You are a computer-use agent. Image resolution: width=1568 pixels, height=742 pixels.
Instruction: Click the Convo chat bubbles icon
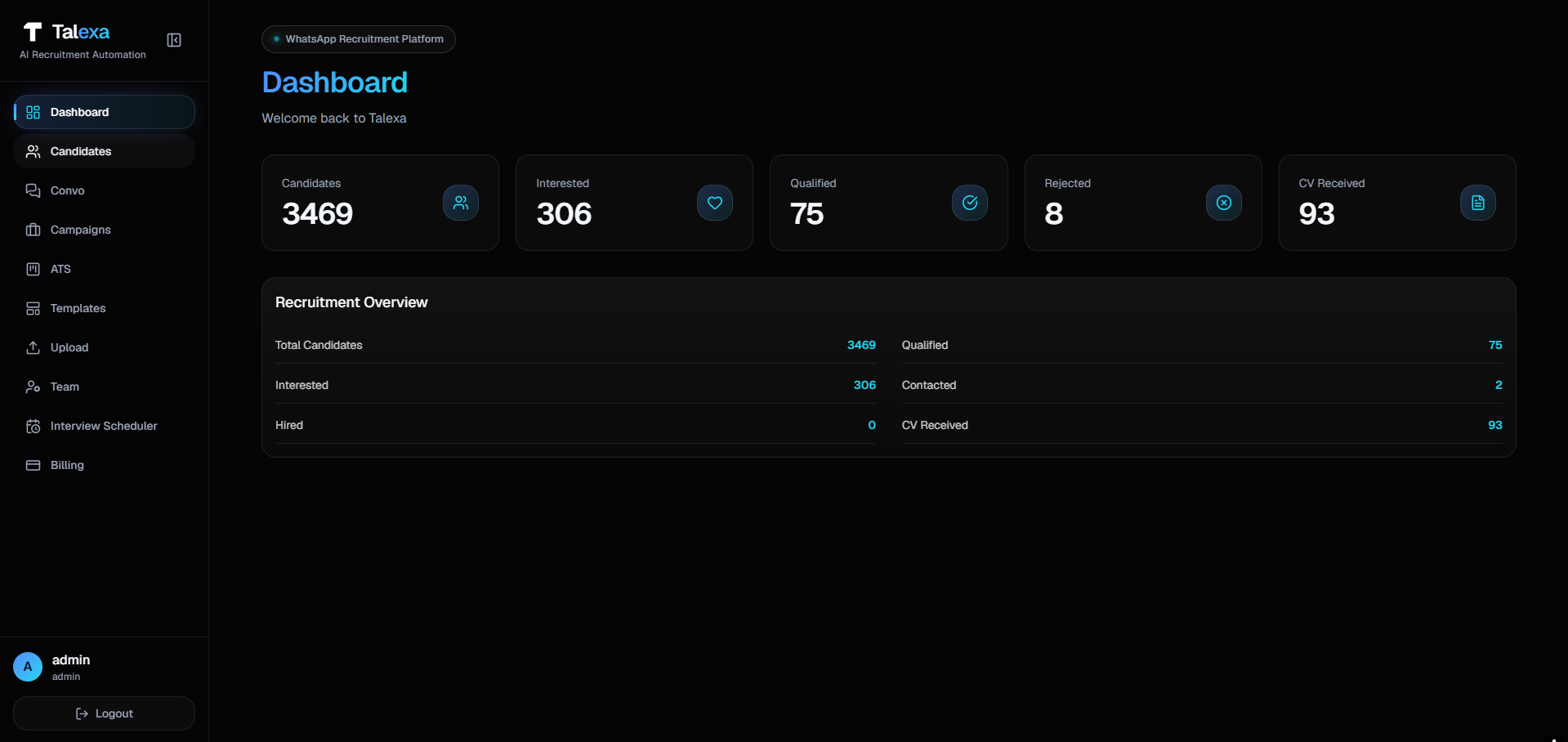[x=33, y=190]
